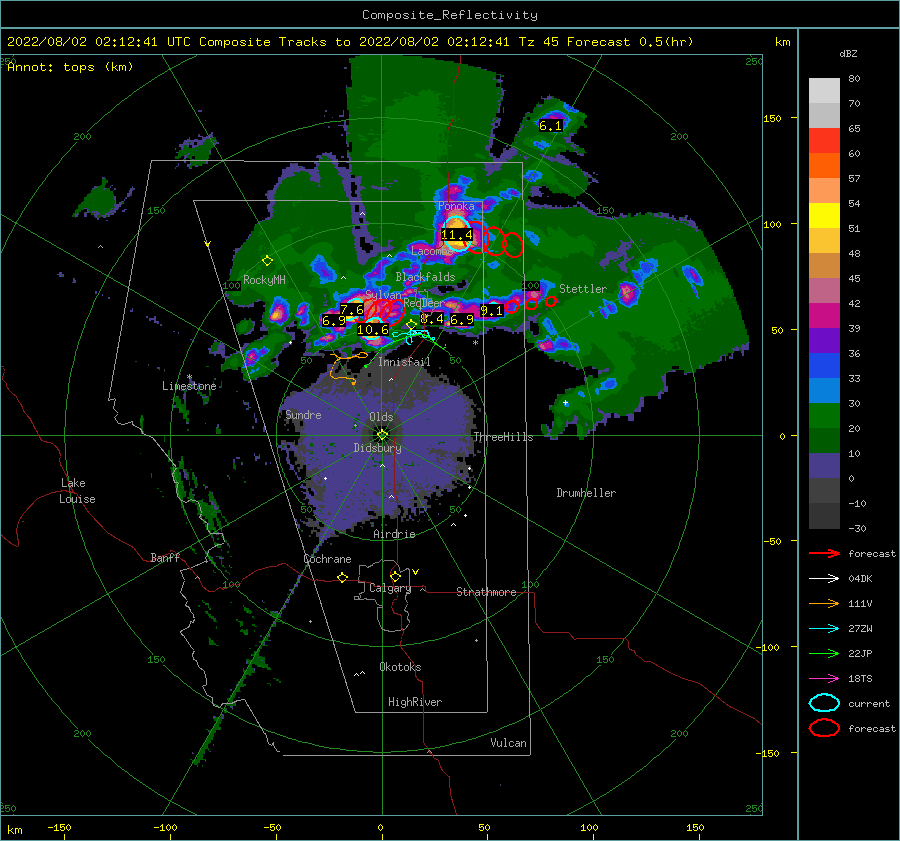Screen dimensions: 900x841
Task: Click the slate-purple 10 dBZ color swatch
Action: 824,466
